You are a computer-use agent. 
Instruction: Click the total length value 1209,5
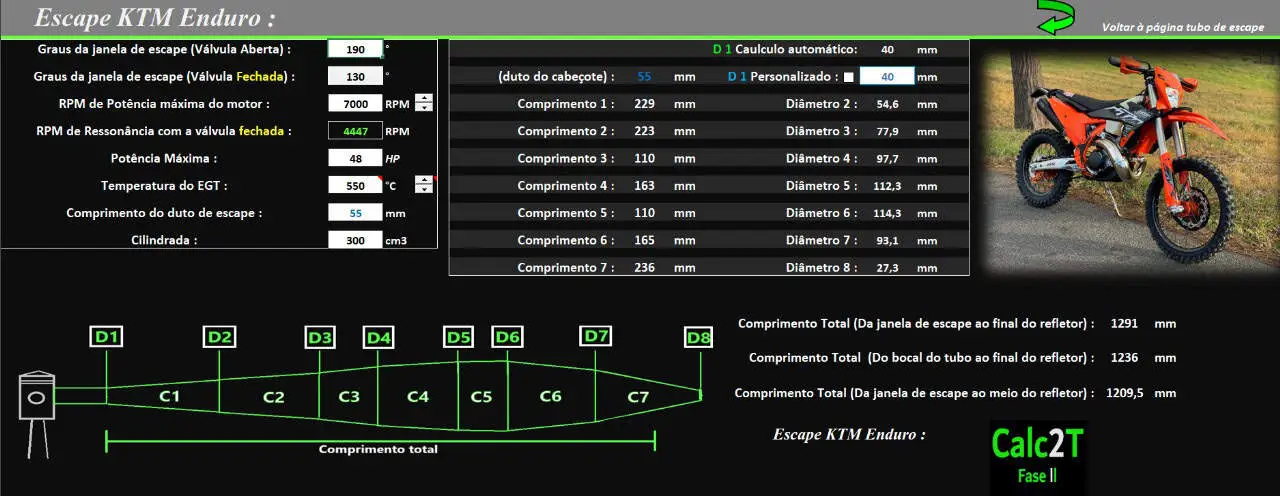1125,393
